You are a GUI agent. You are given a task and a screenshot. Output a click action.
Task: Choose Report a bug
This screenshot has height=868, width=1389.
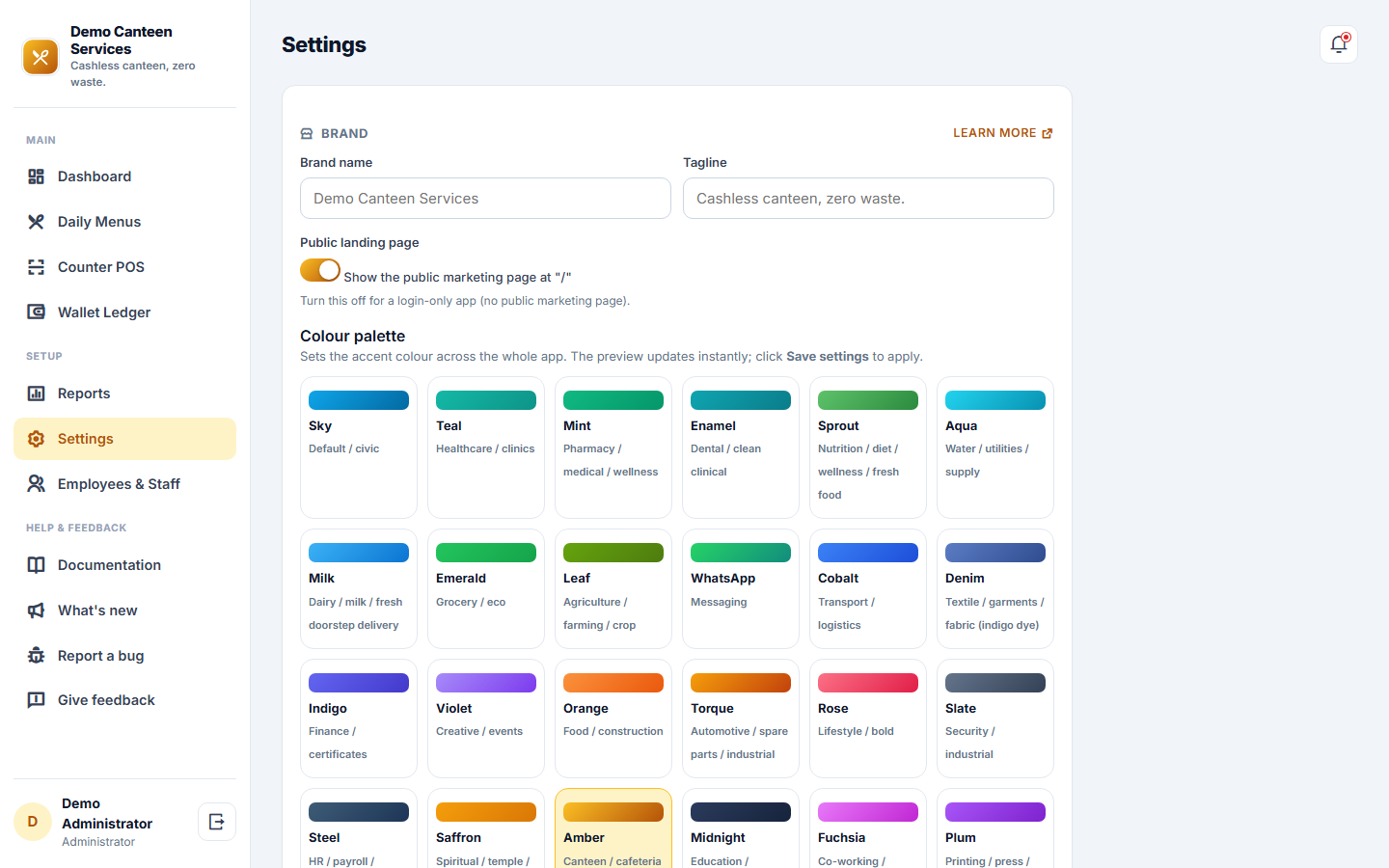click(x=124, y=656)
